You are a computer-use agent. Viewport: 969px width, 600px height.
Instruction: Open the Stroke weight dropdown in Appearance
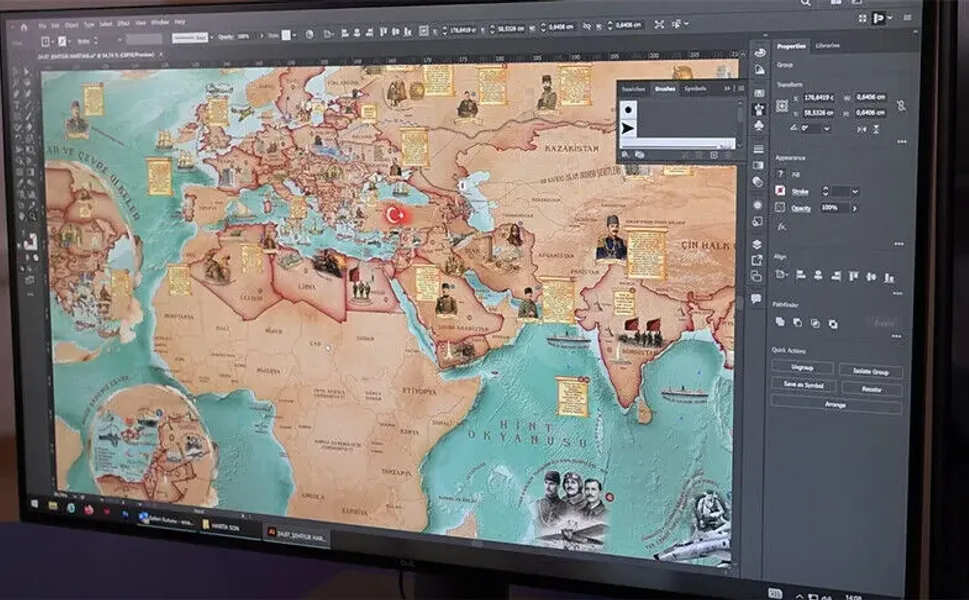pos(855,192)
